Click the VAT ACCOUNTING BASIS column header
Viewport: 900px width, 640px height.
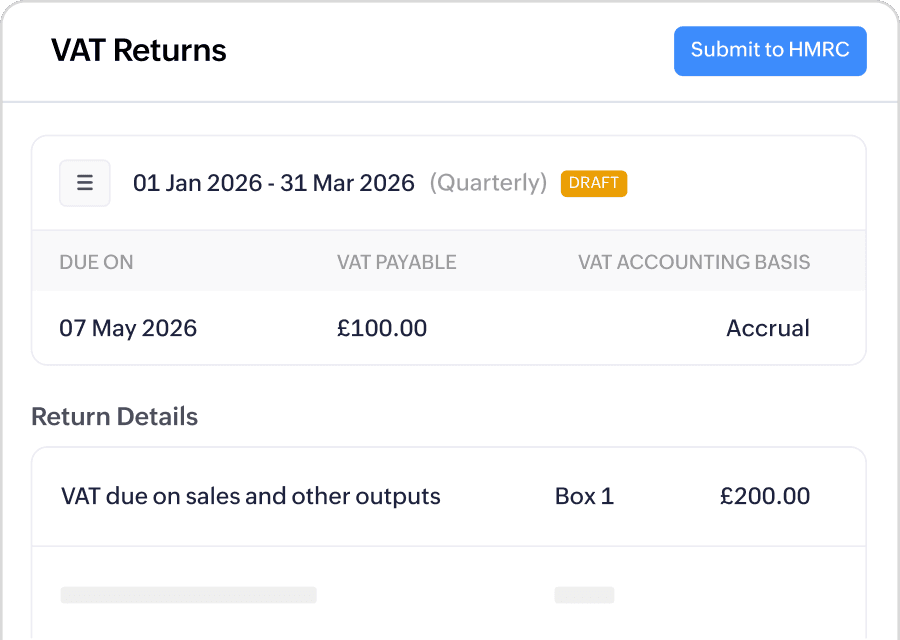[x=694, y=262]
